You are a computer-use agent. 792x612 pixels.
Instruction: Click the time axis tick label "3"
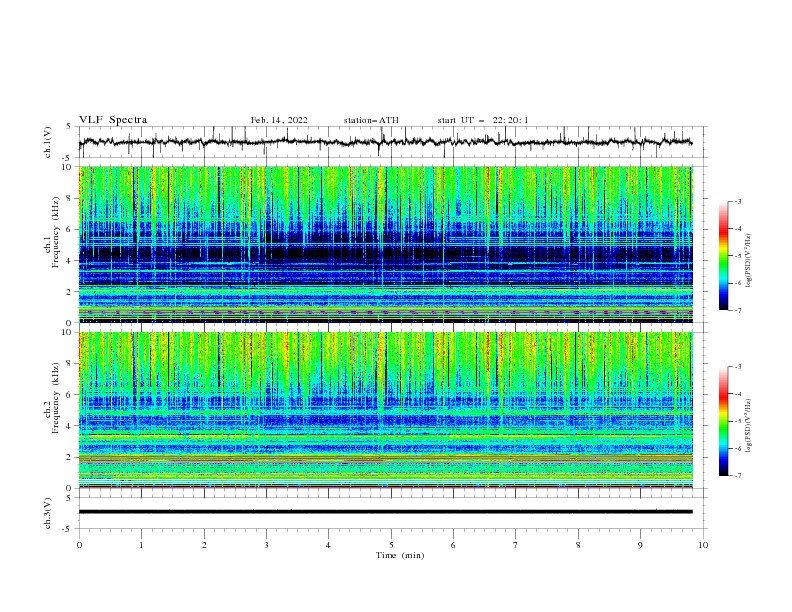266,545
